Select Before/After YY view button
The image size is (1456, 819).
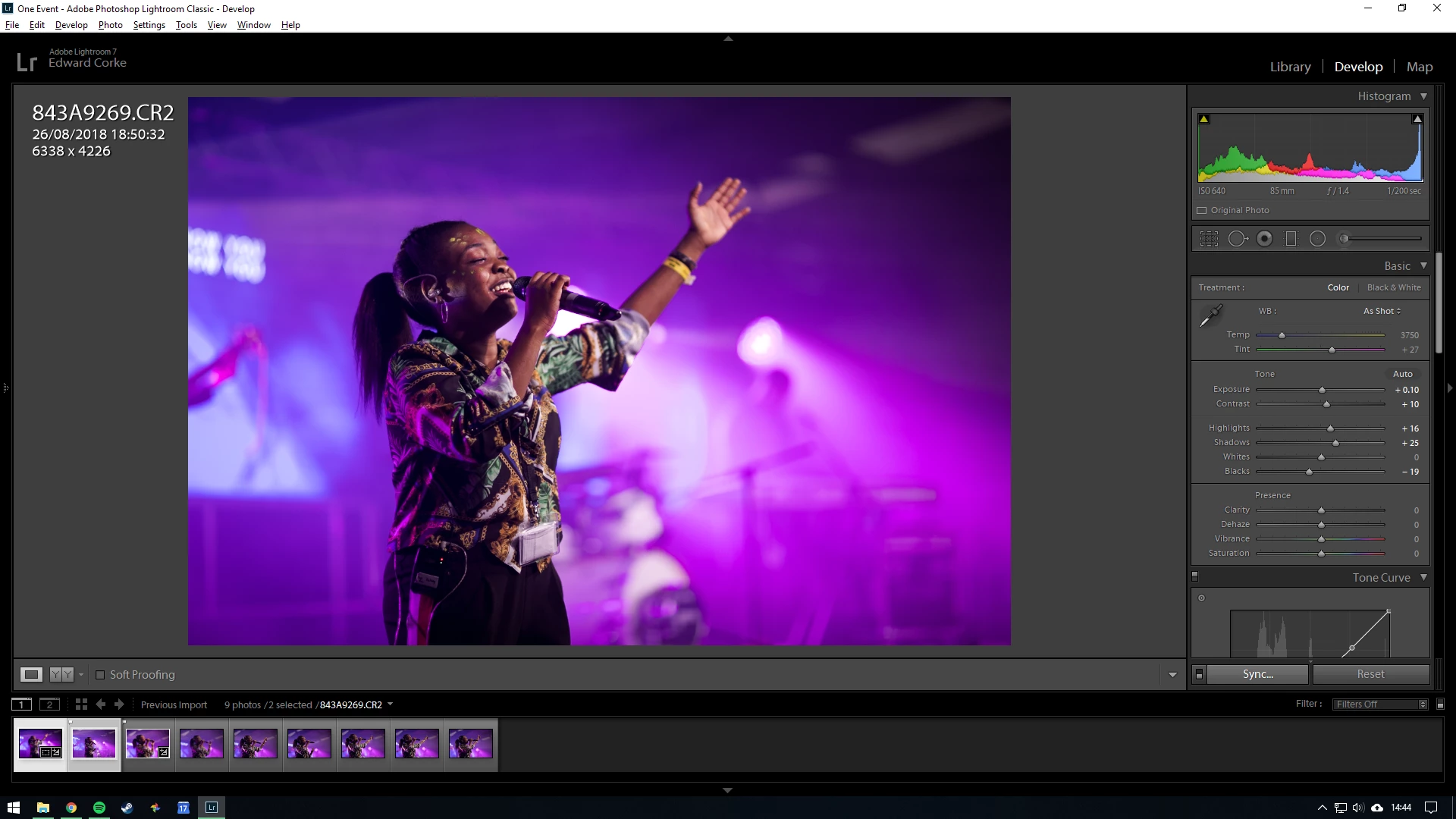point(61,674)
